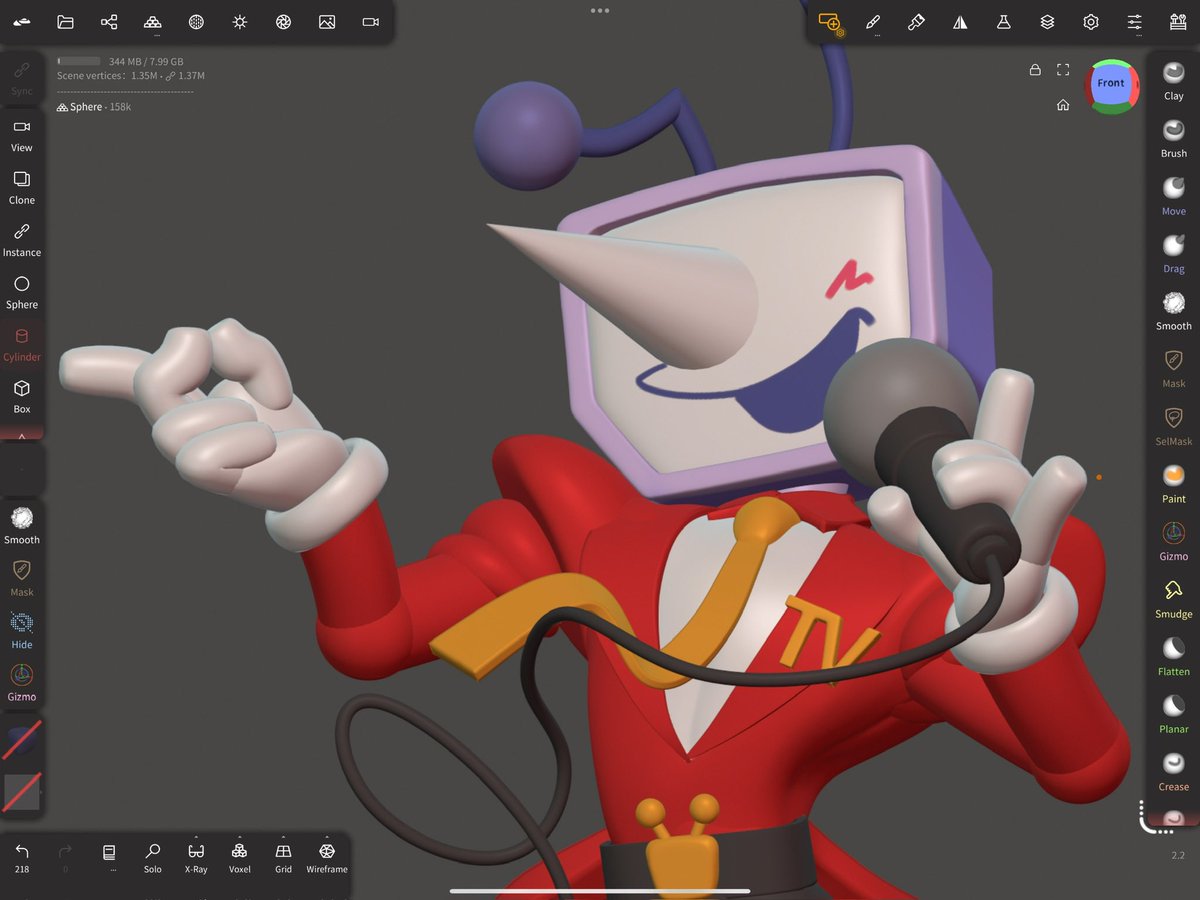Select the Planar tool
The height and width of the screenshot is (900, 1200).
point(1174,714)
